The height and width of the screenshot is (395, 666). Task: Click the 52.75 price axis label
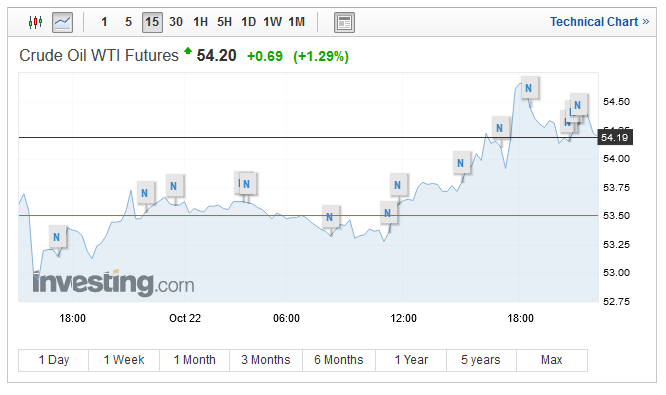(x=616, y=302)
